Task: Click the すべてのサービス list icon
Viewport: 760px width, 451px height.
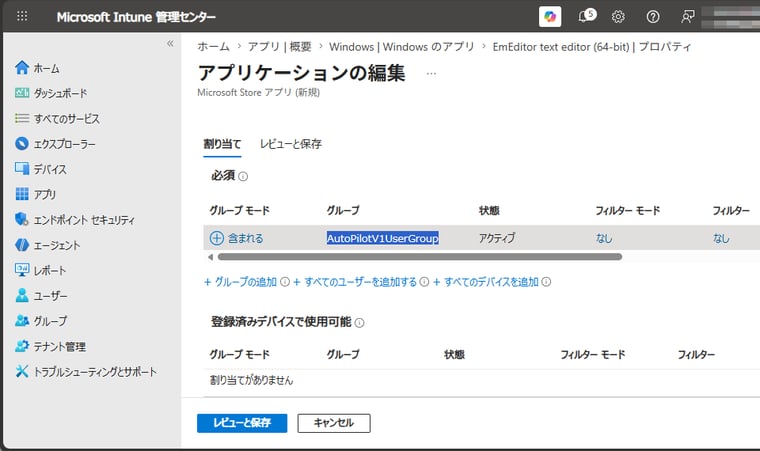Action: [22, 118]
